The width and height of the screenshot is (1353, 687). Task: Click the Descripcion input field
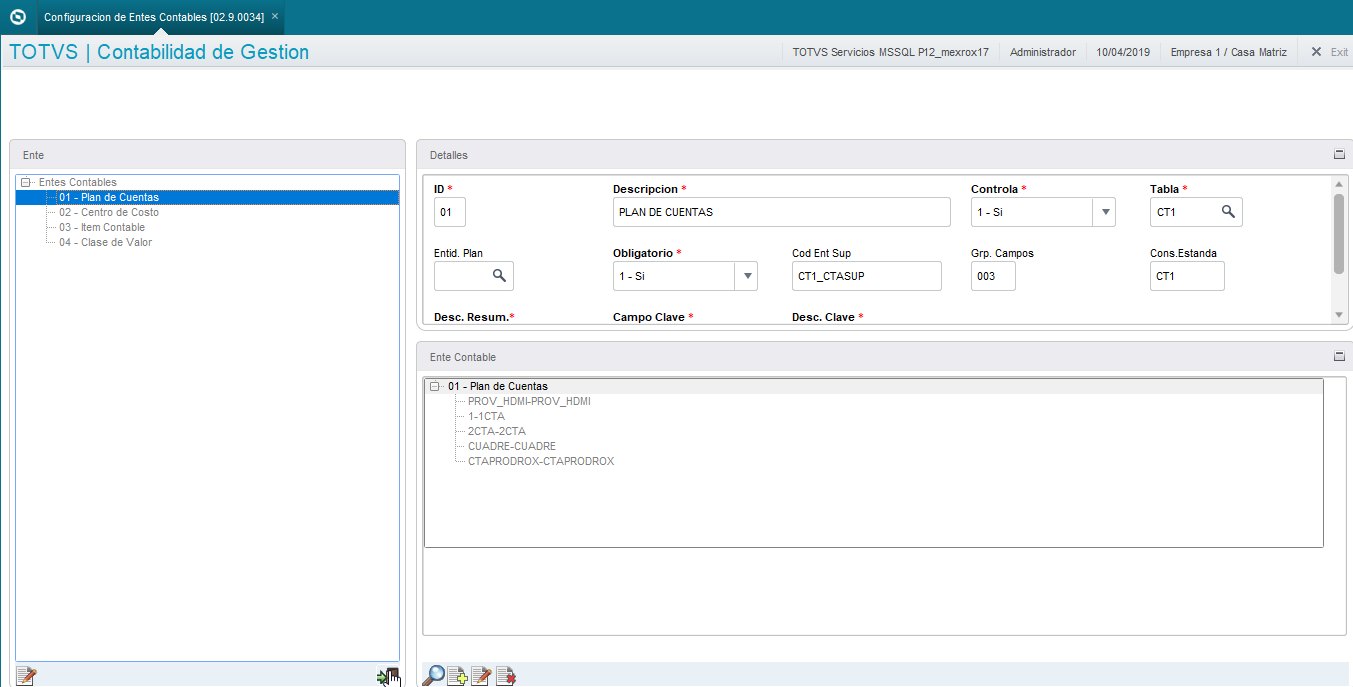[782, 212]
